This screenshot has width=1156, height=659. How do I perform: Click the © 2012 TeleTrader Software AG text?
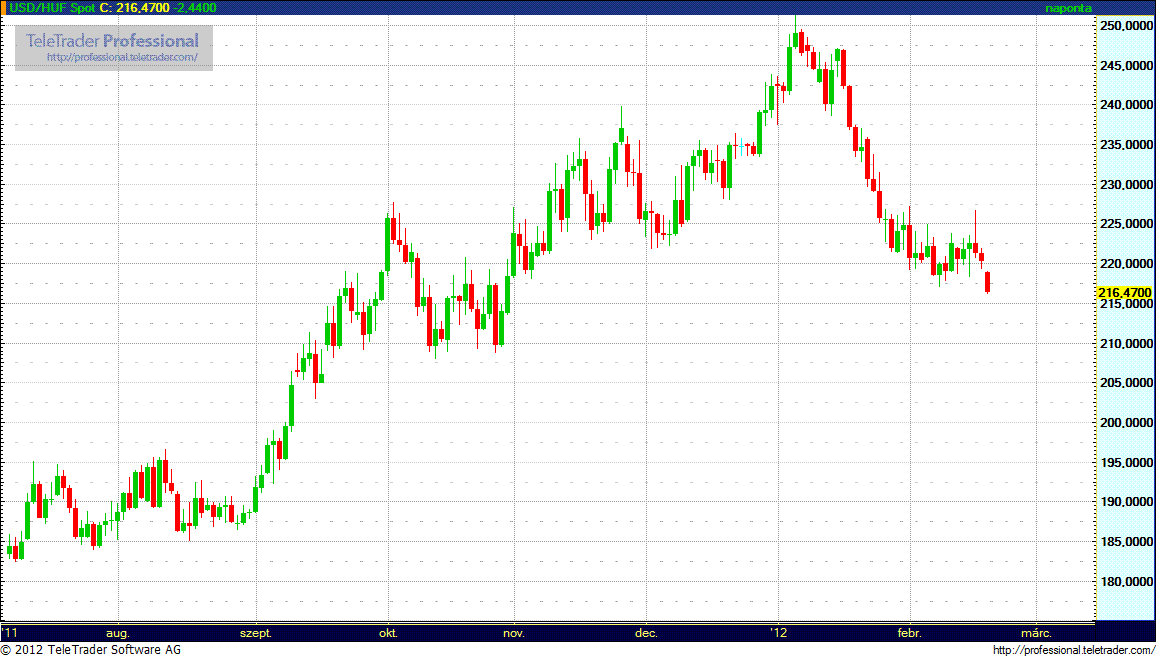91,650
